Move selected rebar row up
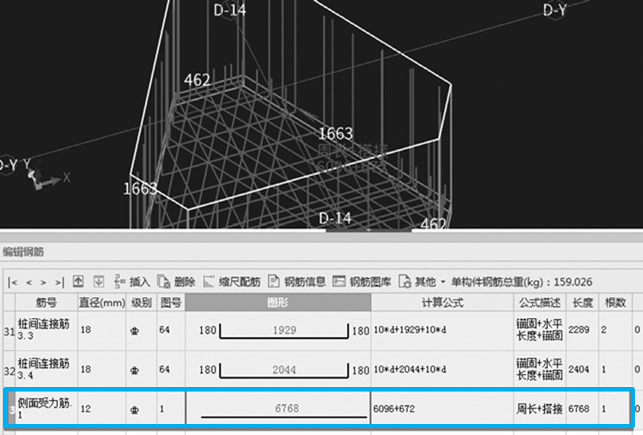The image size is (643, 435). [78, 282]
